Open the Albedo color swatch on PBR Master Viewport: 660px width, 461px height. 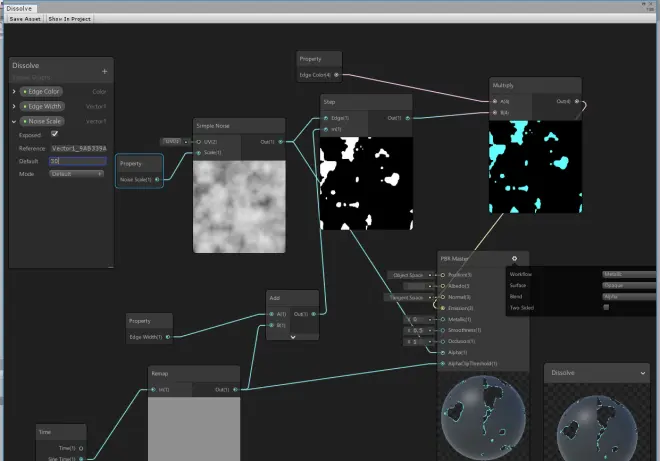click(415, 286)
